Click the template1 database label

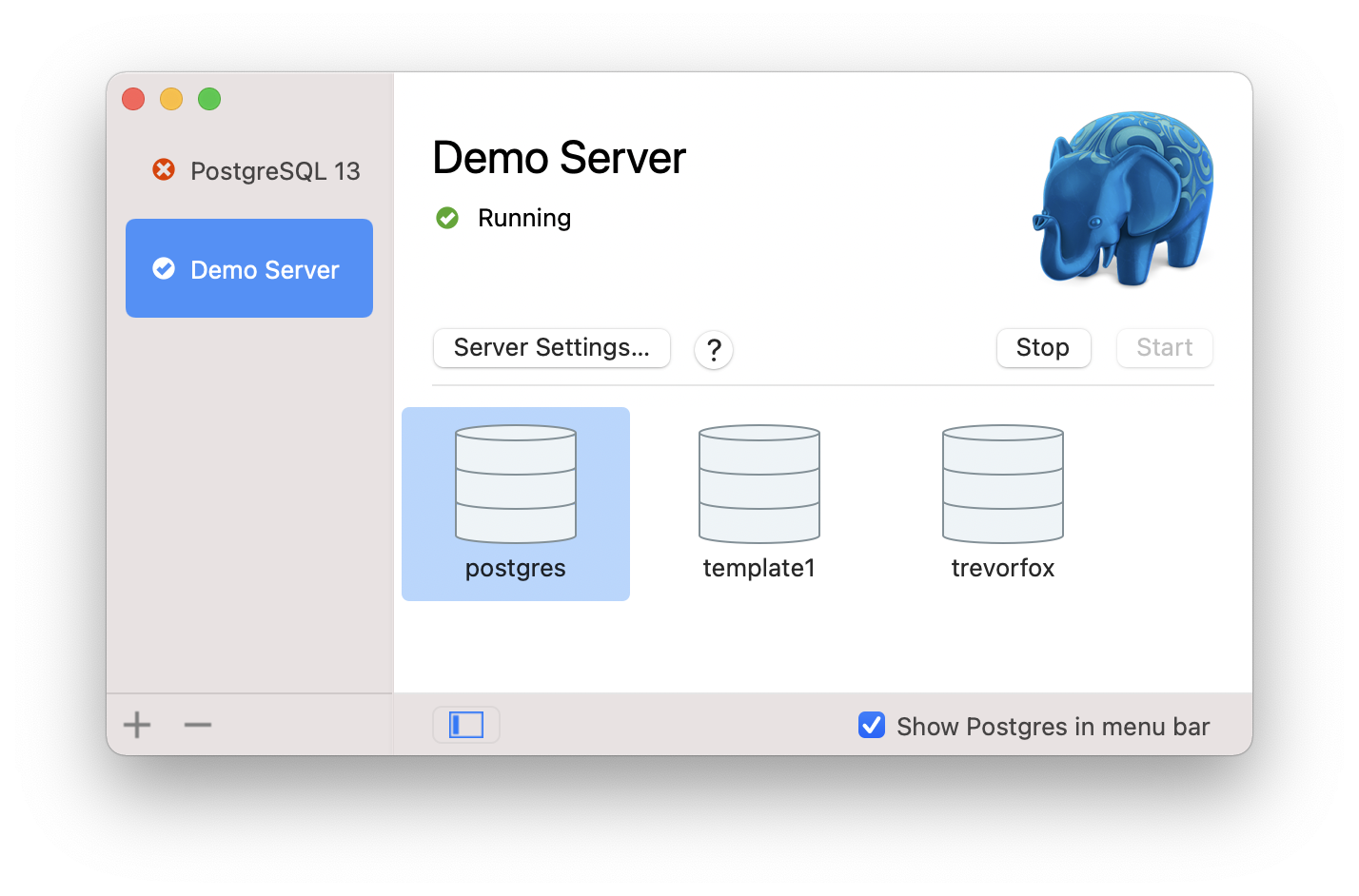759,568
